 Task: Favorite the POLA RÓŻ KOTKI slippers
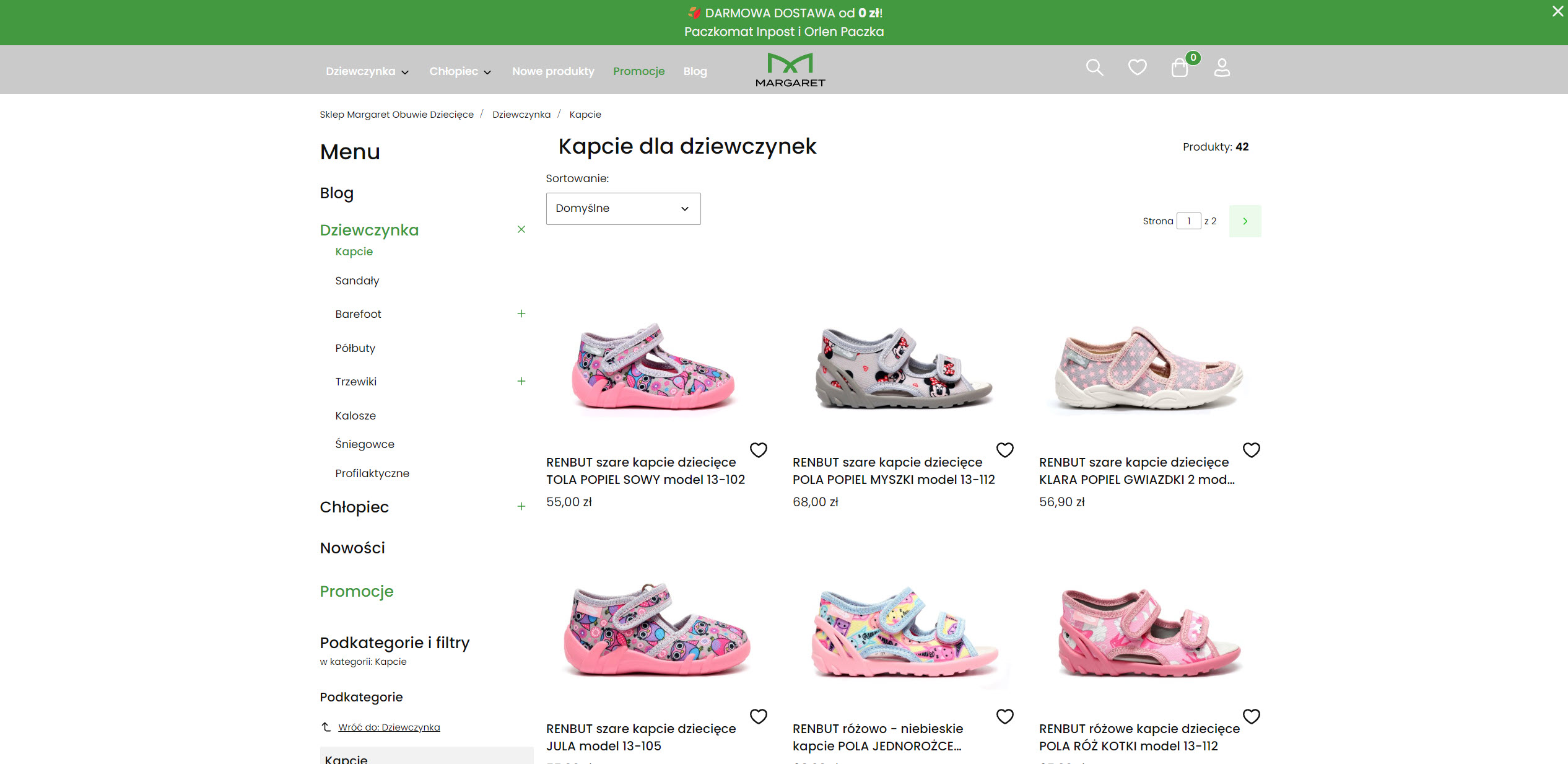click(1252, 716)
